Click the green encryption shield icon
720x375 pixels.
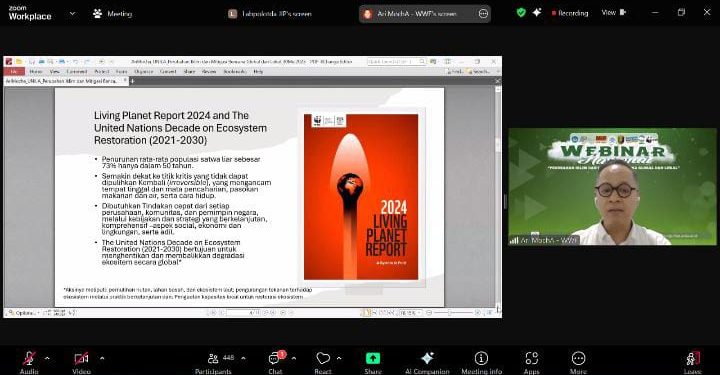pyautogui.click(x=521, y=13)
